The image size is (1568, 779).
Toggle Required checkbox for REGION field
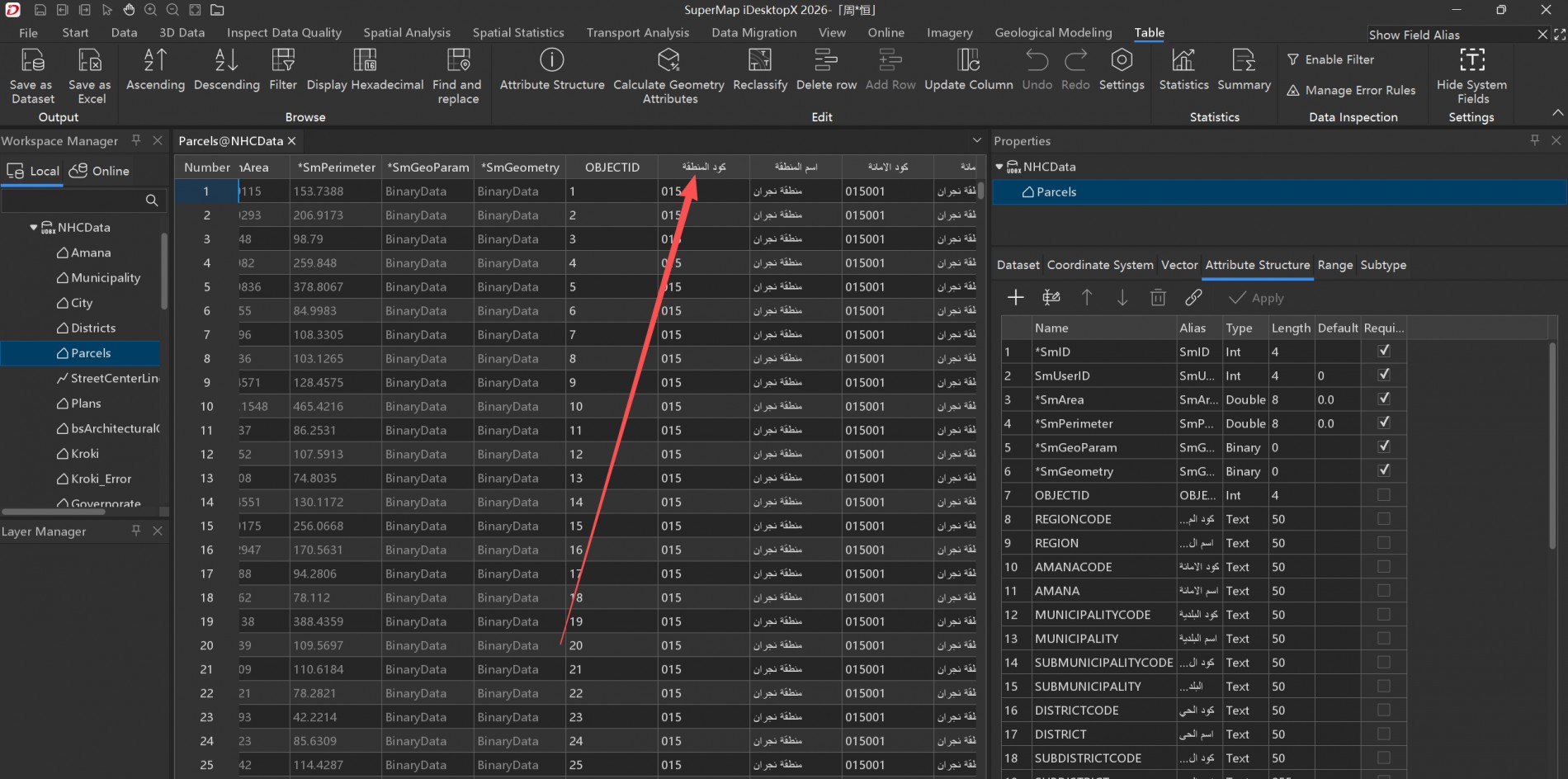[1384, 543]
